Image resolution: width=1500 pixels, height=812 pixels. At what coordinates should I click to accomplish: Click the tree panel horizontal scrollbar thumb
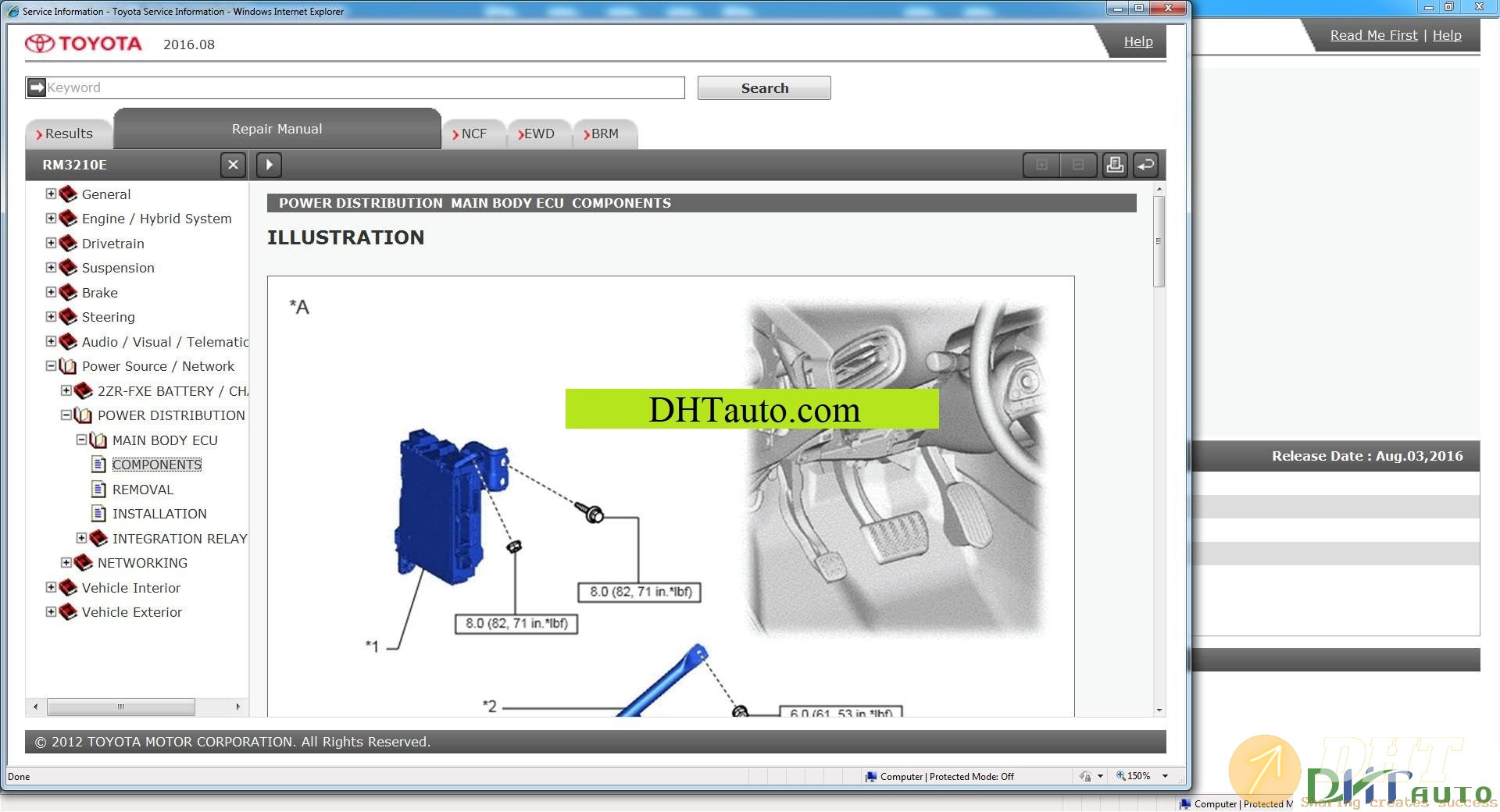tap(120, 707)
